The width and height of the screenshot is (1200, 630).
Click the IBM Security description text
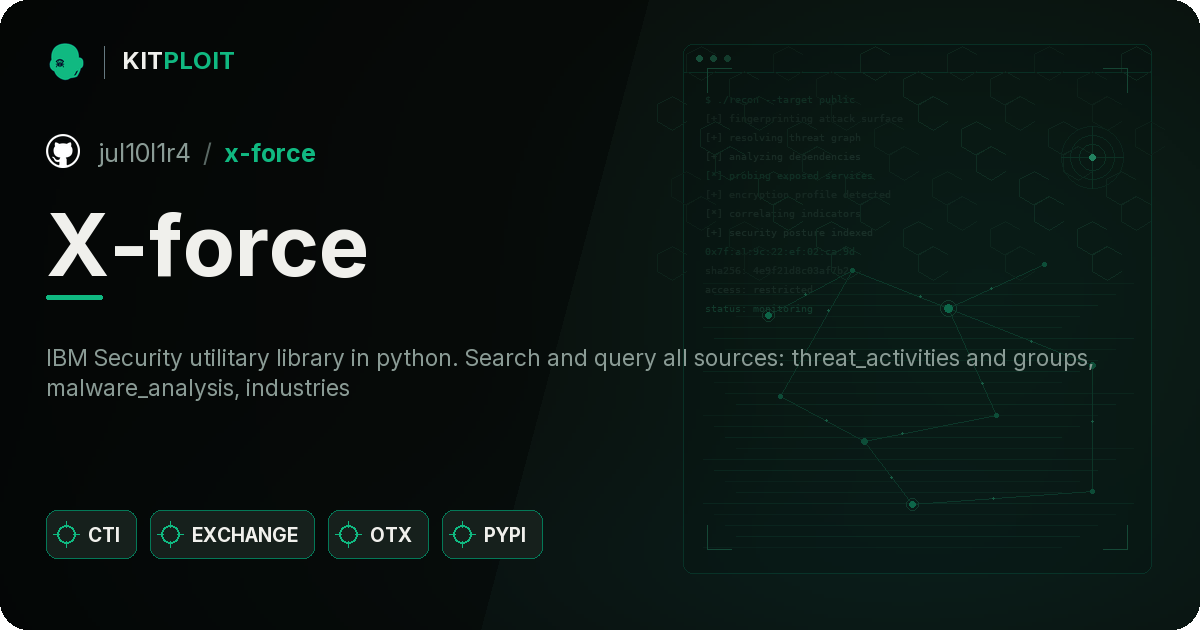tap(570, 373)
